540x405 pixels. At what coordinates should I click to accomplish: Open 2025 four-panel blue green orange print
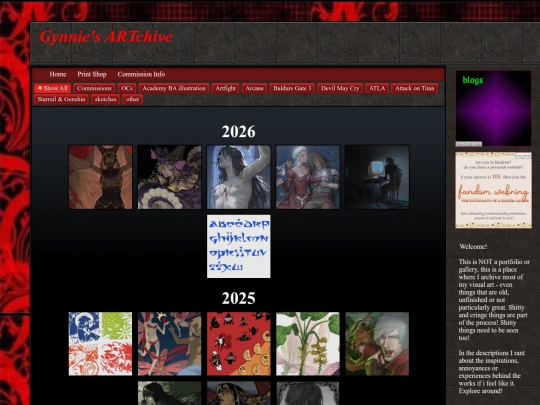pos(100,344)
